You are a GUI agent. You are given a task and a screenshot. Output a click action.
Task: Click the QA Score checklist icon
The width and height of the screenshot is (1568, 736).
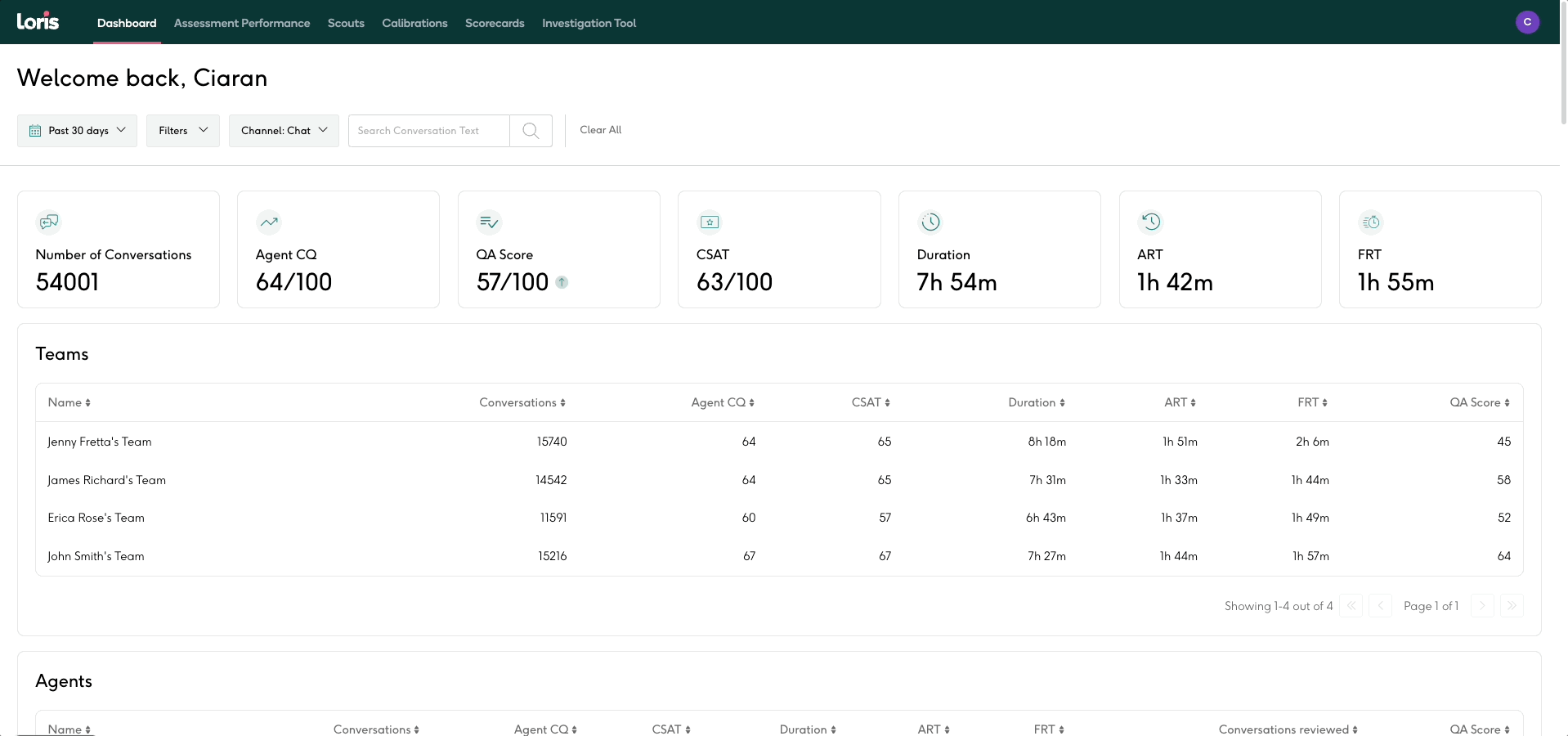click(x=489, y=222)
